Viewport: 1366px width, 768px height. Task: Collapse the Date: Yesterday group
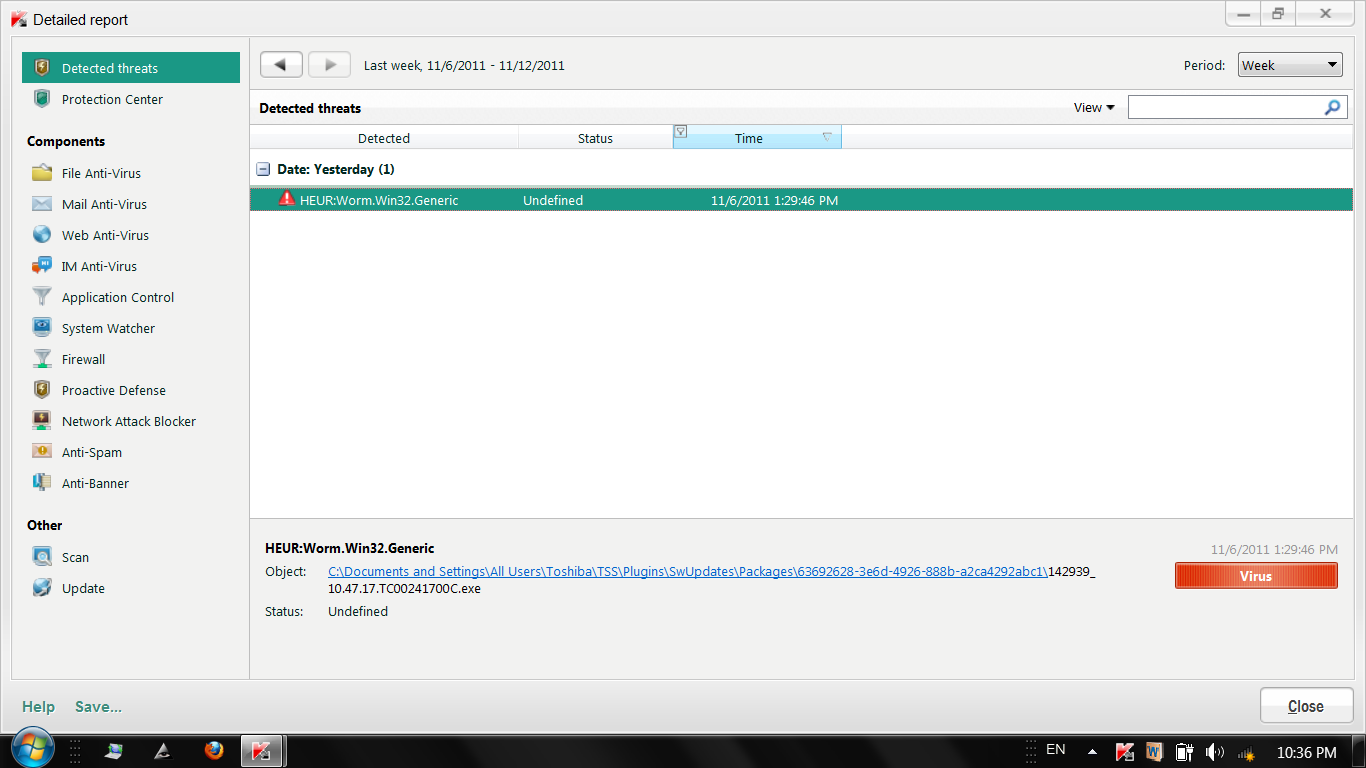(263, 169)
